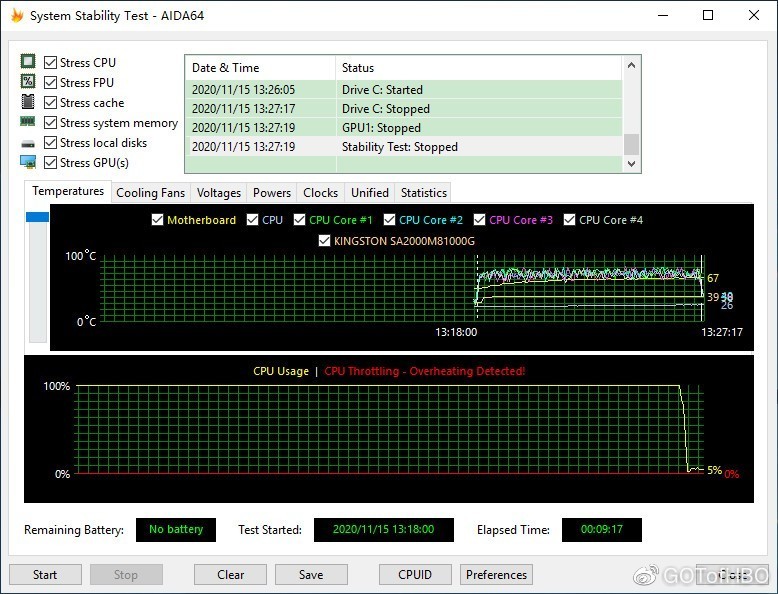Hide the Motherboard temperature graph line
The height and width of the screenshot is (594, 778).
tap(157, 220)
